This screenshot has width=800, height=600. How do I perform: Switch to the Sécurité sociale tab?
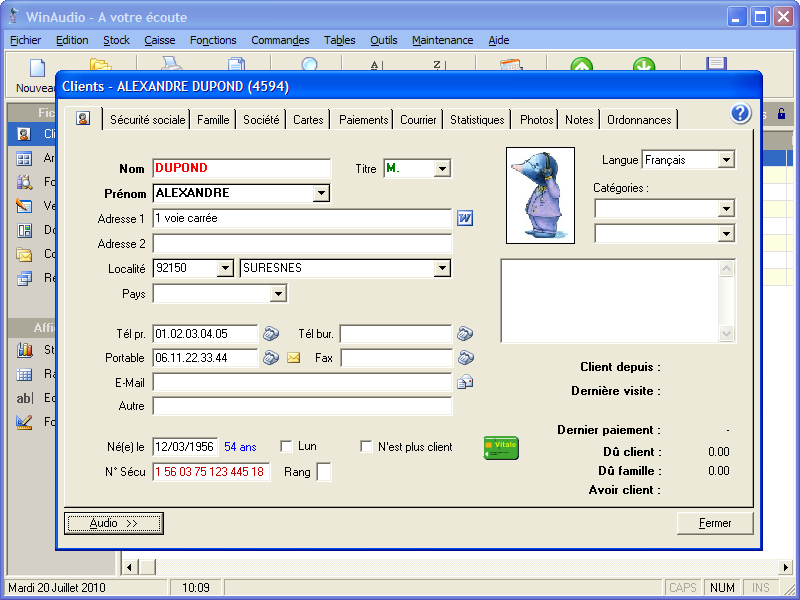pos(148,120)
